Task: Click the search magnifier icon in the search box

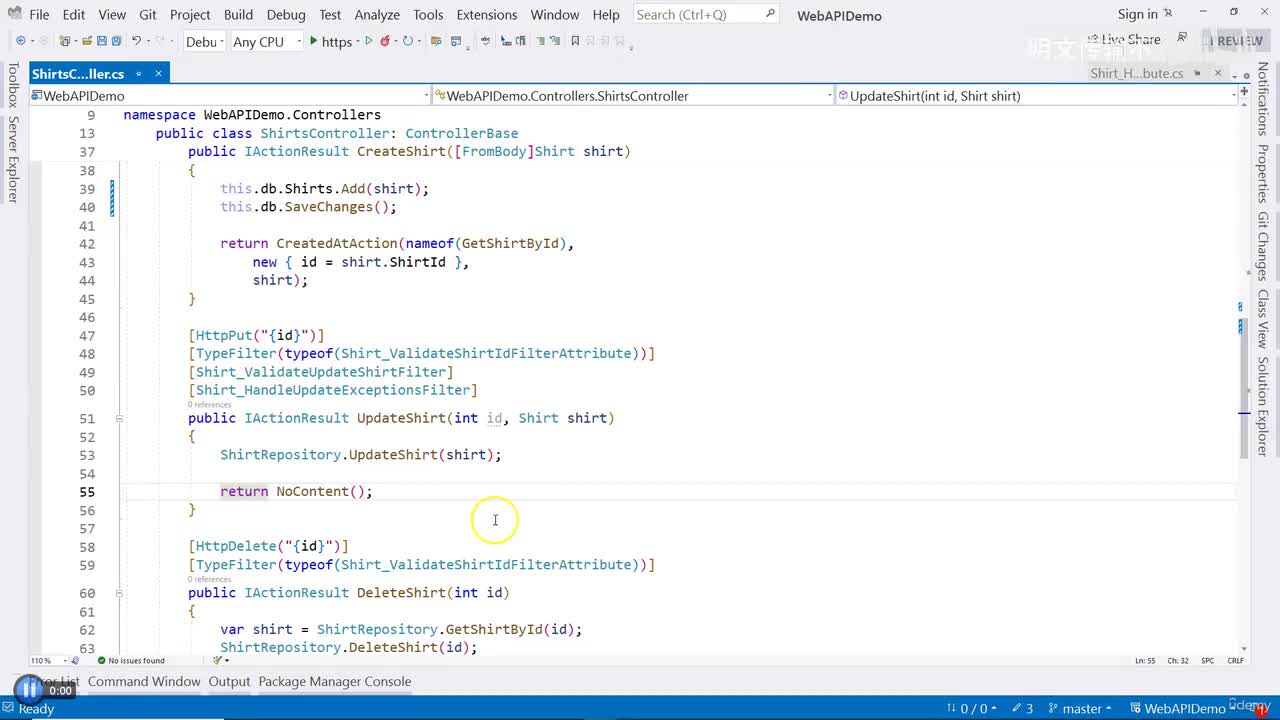Action: [770, 14]
